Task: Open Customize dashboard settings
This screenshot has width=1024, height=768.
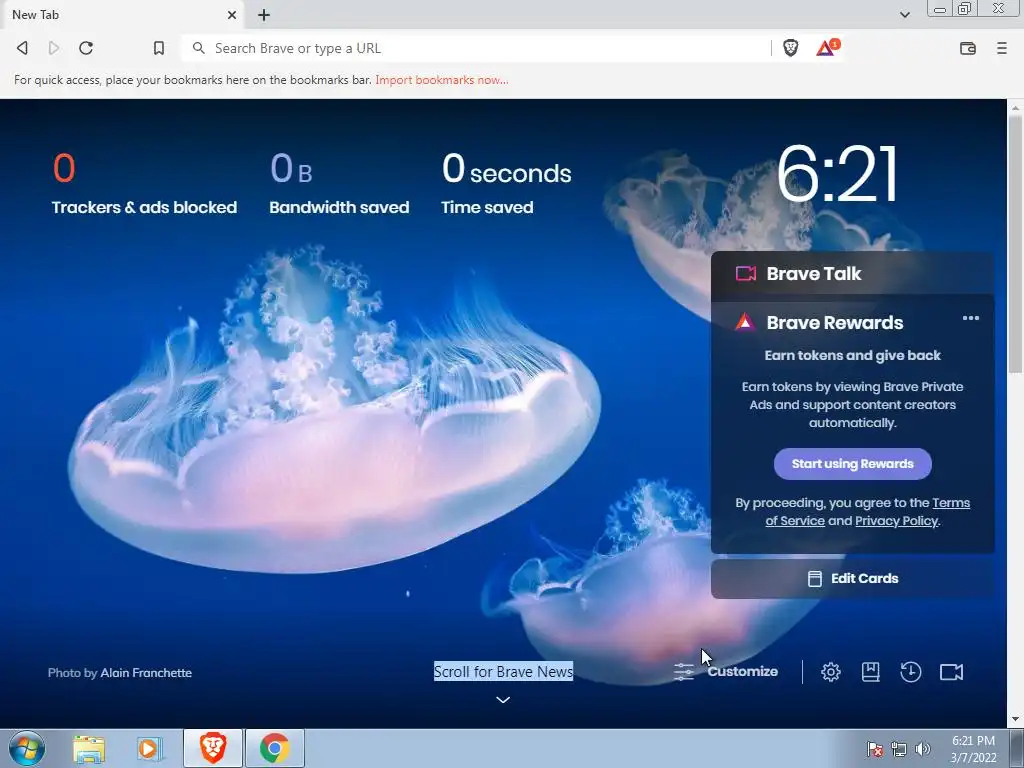Action: (726, 671)
